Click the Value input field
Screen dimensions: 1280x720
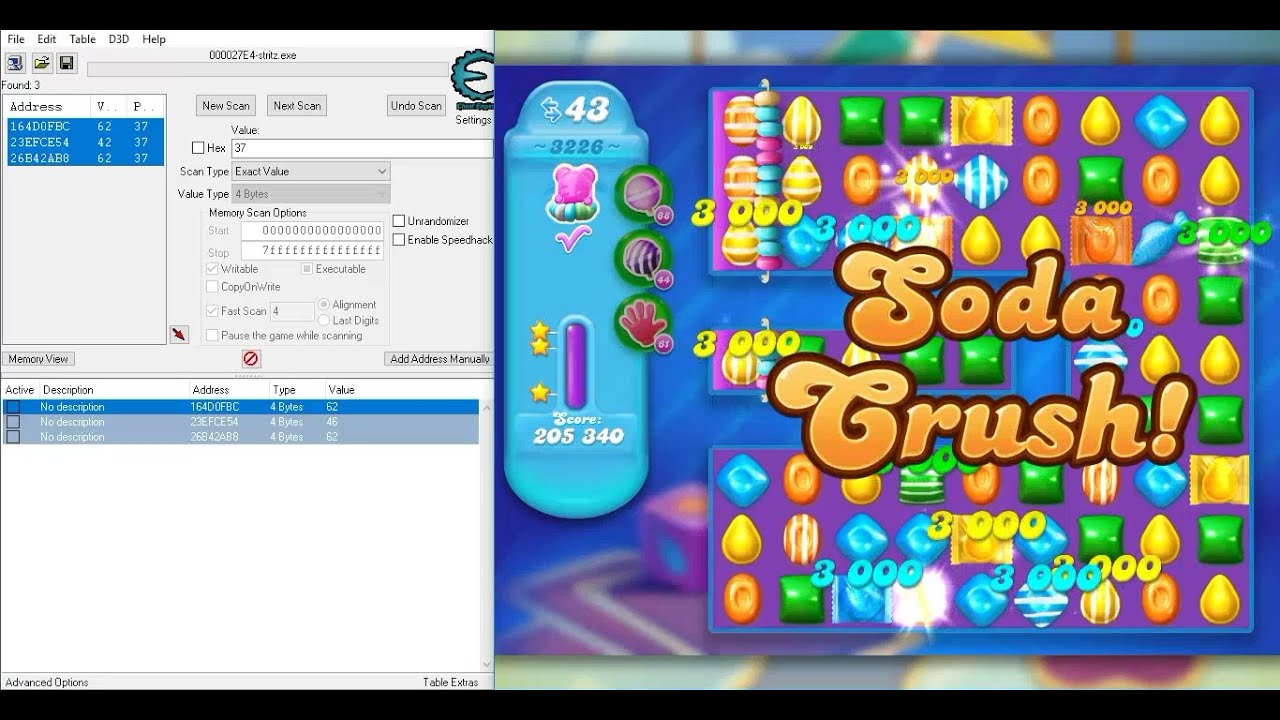point(362,148)
